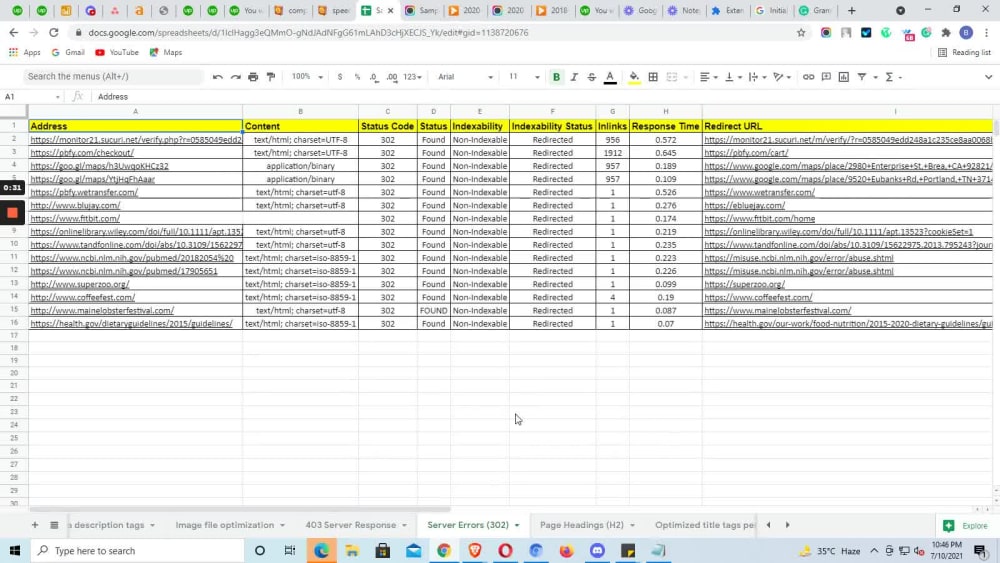
Task: Open the pbfy.com/checkout link
Action: click(x=82, y=152)
